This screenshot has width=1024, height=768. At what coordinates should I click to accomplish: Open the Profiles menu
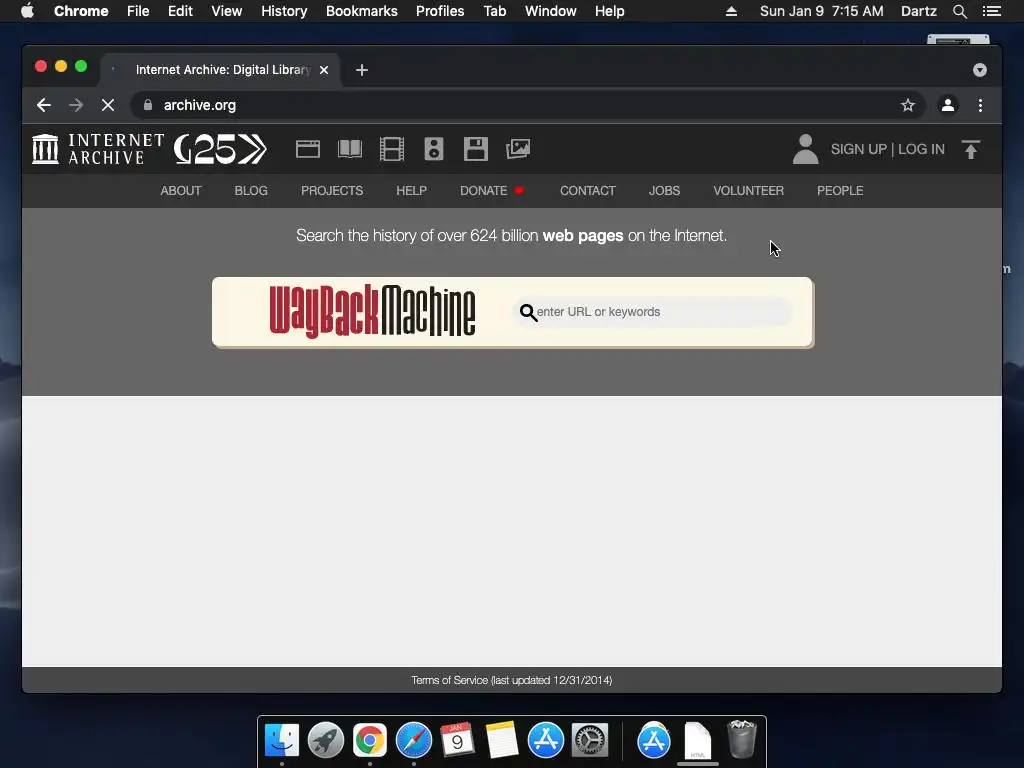click(440, 11)
